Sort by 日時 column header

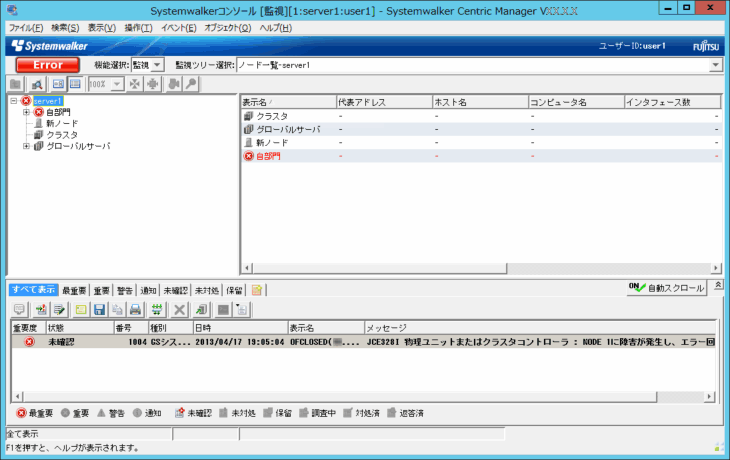click(x=240, y=328)
